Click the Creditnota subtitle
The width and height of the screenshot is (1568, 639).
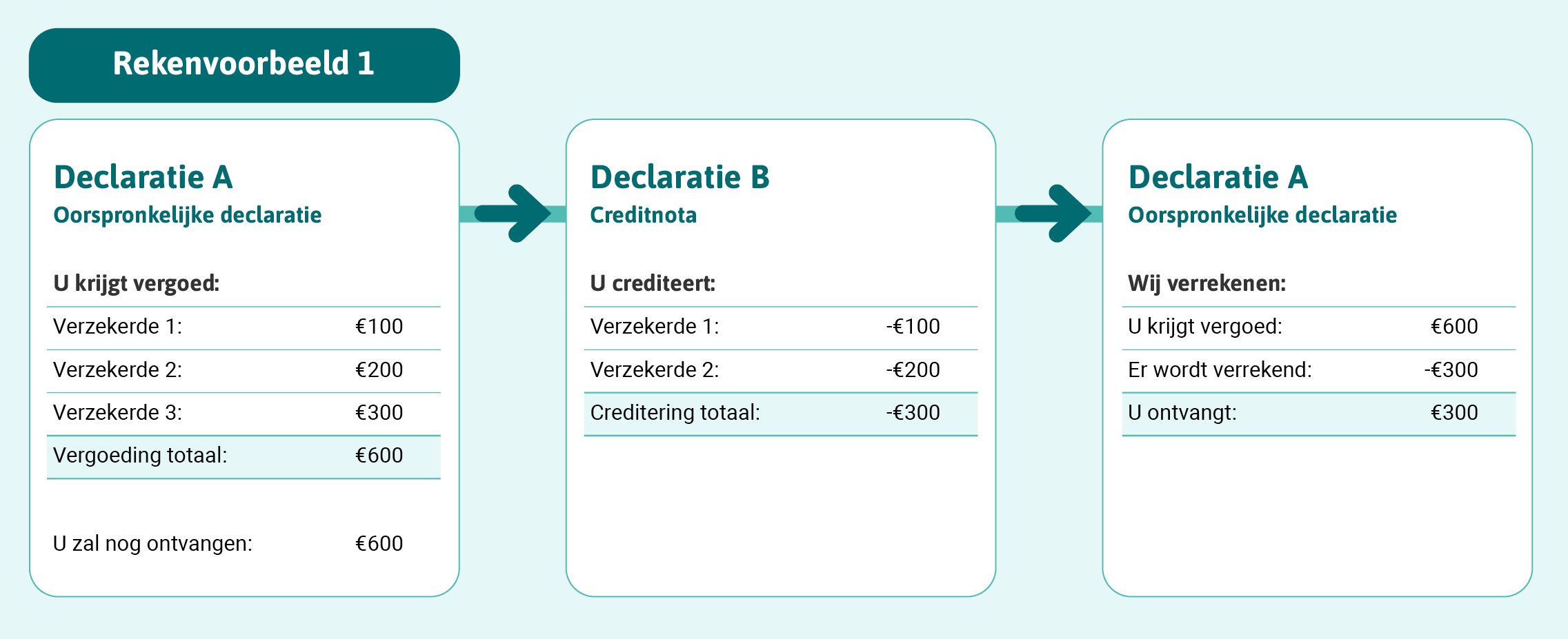(x=643, y=215)
